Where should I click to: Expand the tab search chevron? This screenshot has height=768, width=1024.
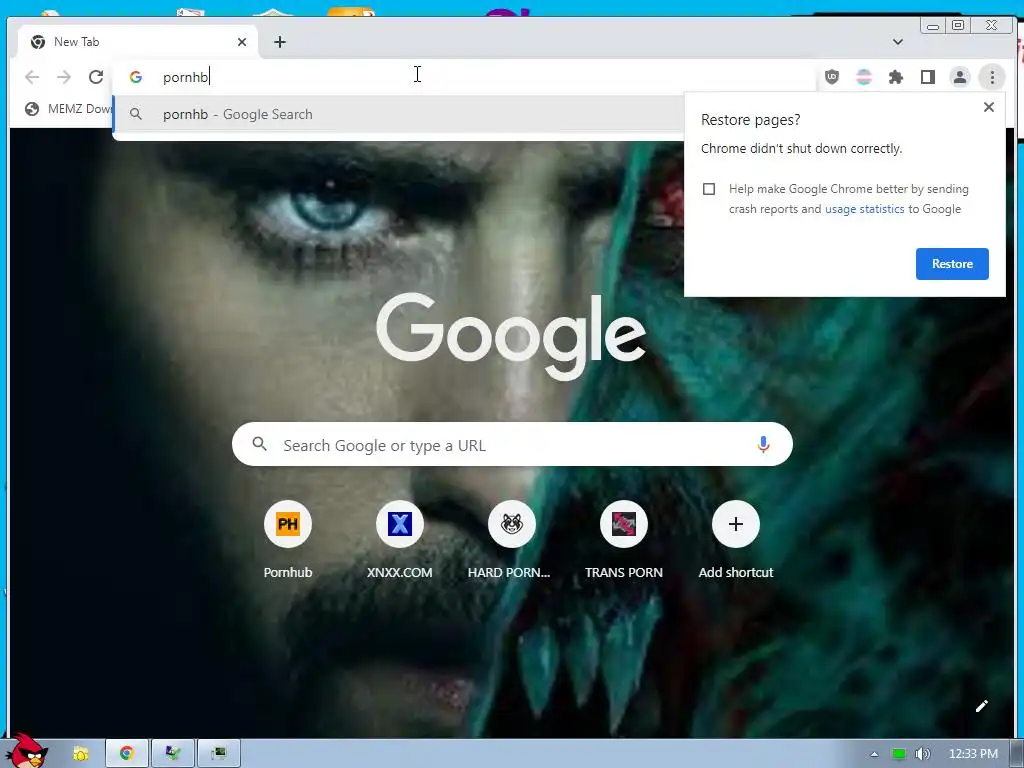(x=898, y=42)
